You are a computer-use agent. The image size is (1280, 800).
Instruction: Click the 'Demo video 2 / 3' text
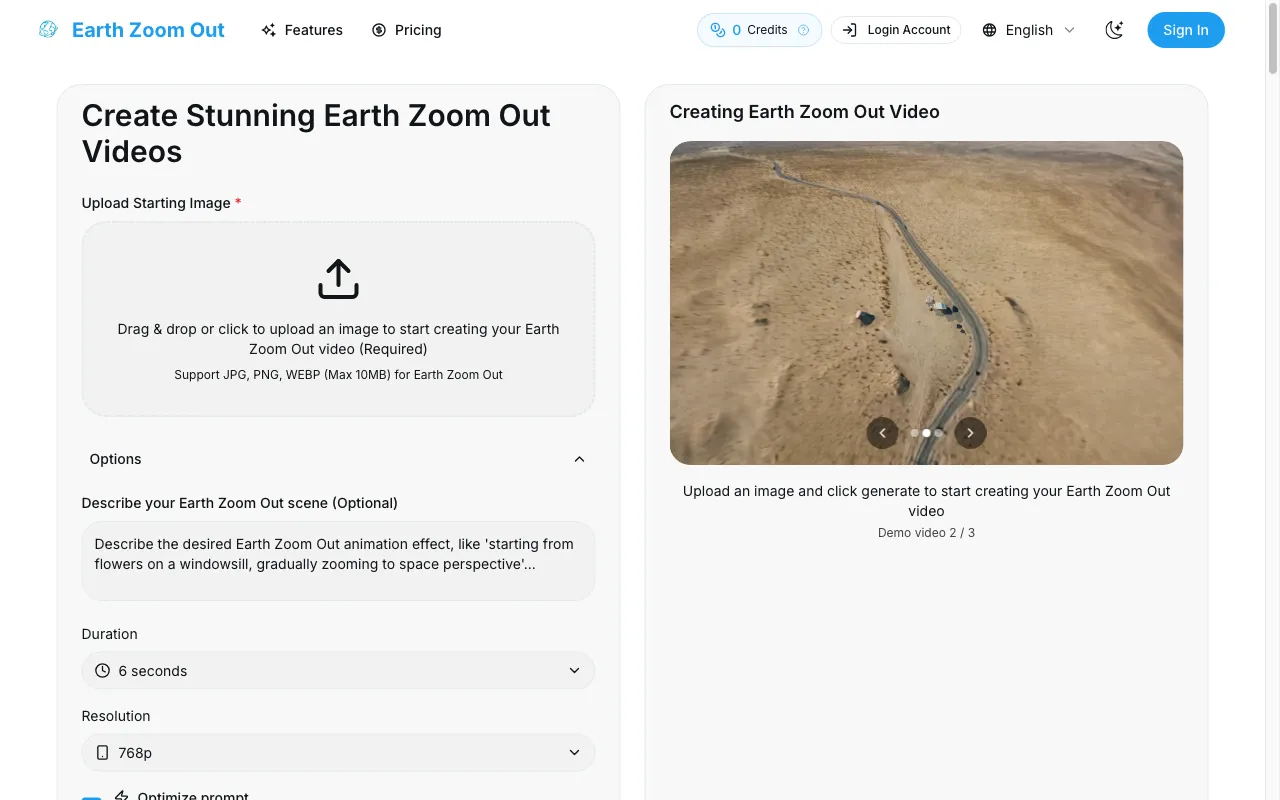(x=926, y=533)
